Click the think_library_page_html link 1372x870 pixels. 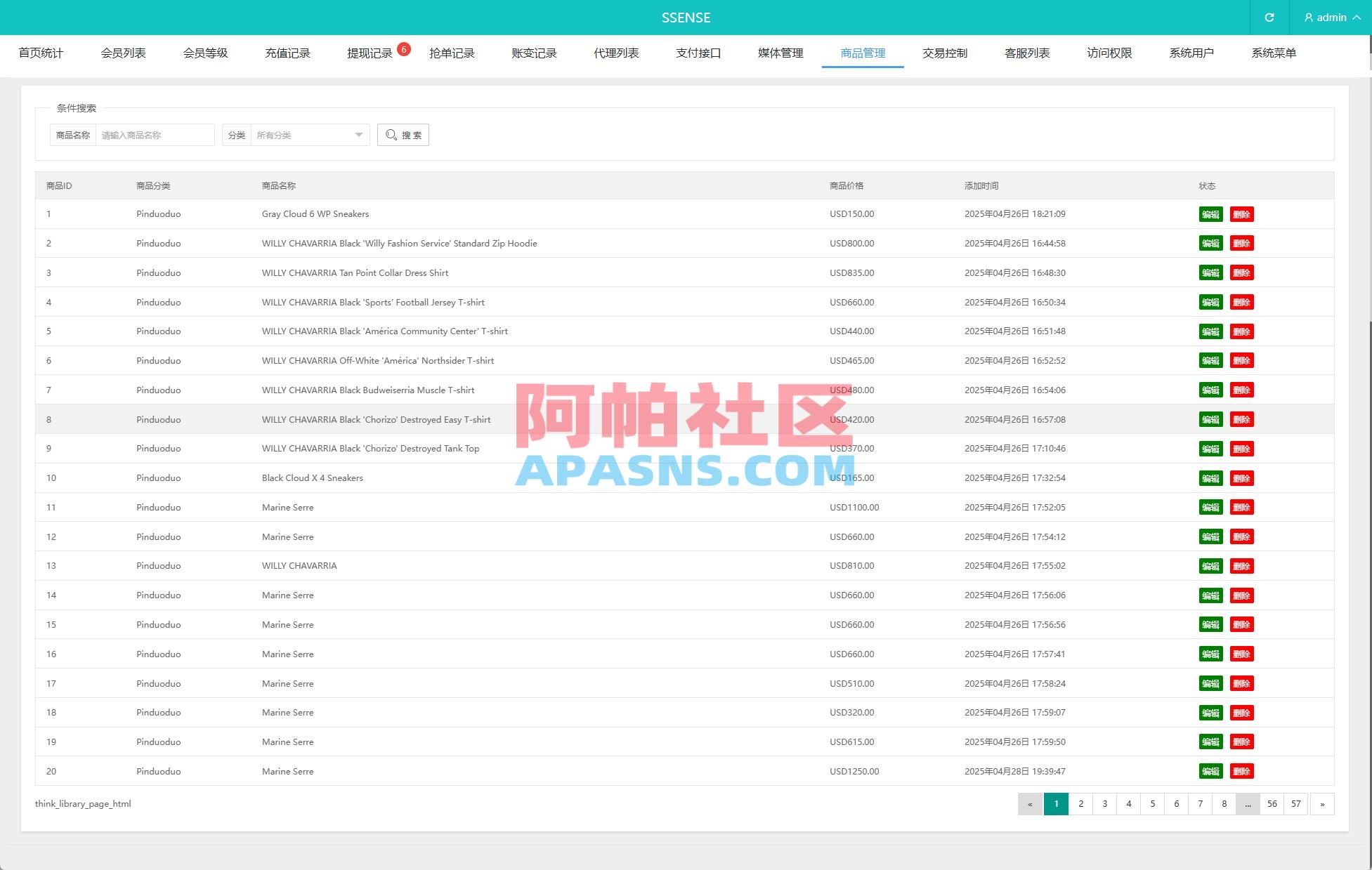tap(82, 803)
